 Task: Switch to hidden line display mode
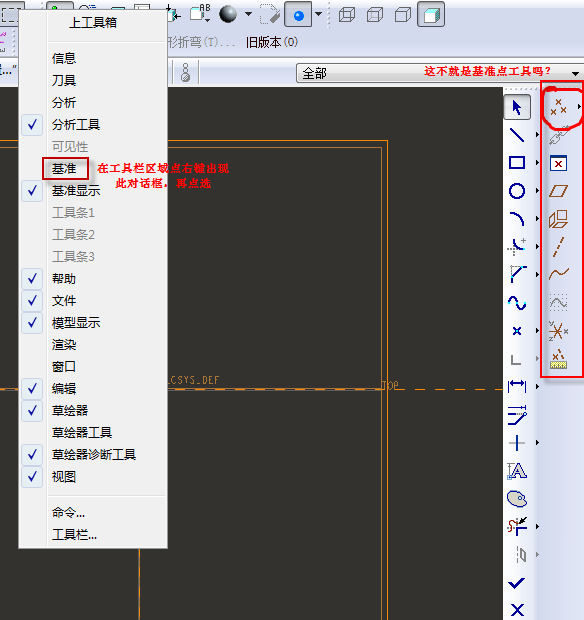375,15
